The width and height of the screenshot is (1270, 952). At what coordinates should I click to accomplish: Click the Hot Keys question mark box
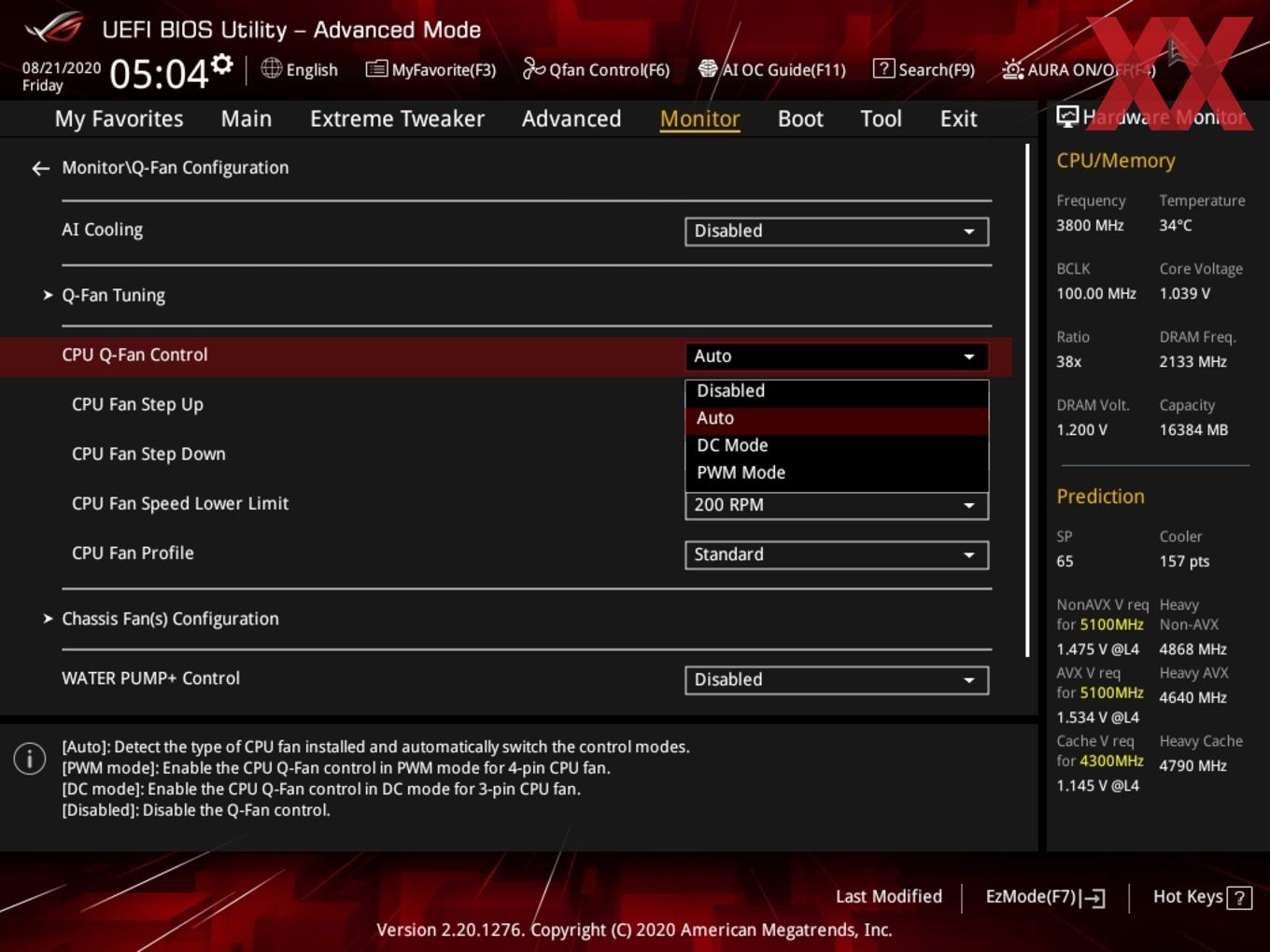click(1239, 898)
